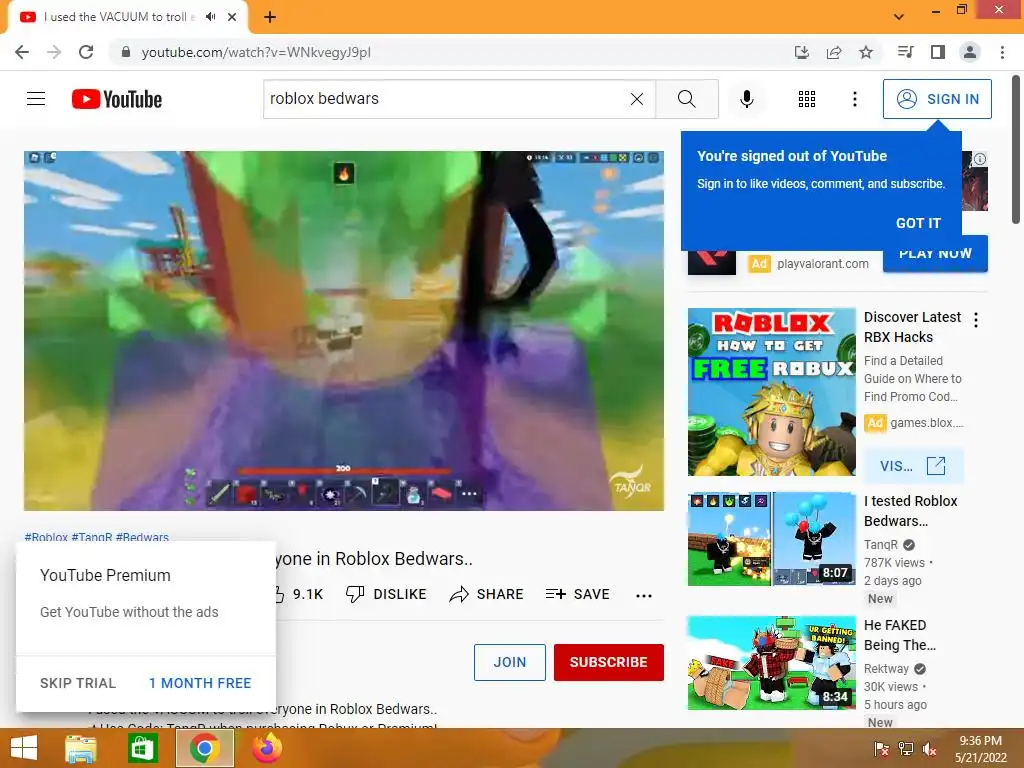The width and height of the screenshot is (1024, 768).
Task: Open the media control icon in Chrome toolbar
Action: 905,52
